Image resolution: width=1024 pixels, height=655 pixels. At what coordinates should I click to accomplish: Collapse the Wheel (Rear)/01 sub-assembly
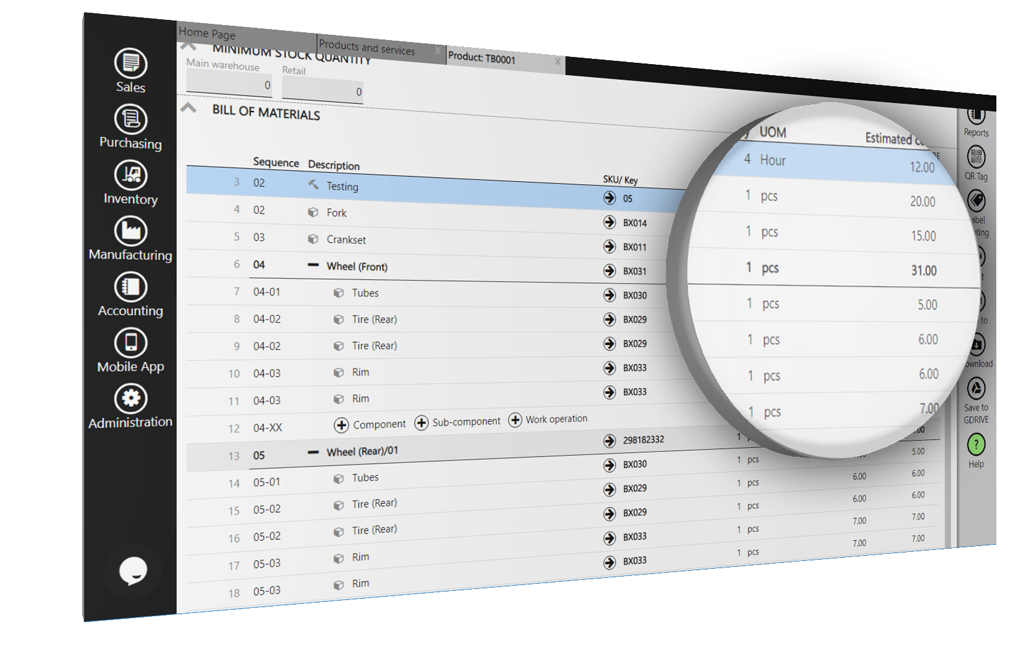(x=313, y=452)
